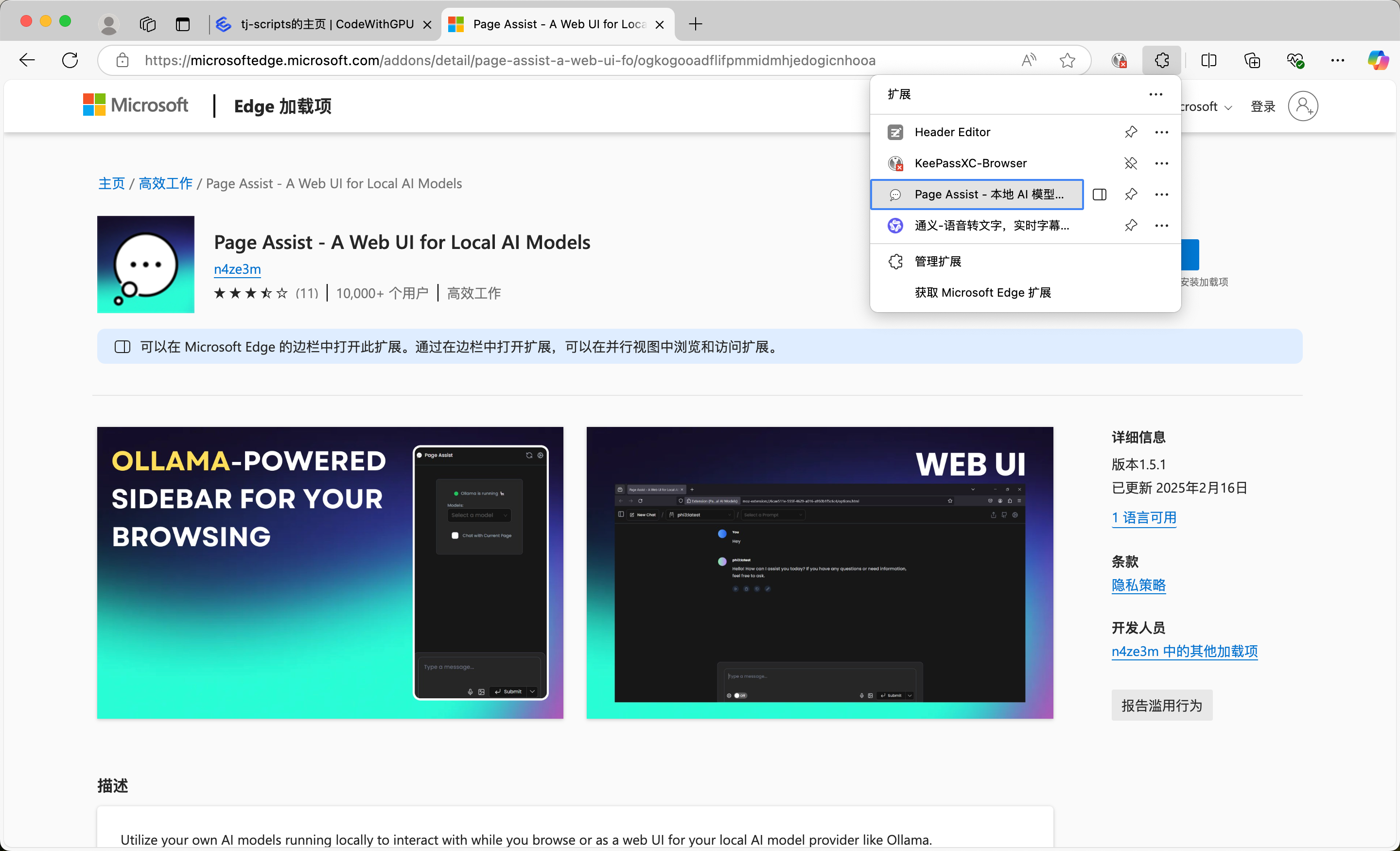Pin Header Editor to the toolbar
Screen dimensions: 1400x851
(1131, 132)
